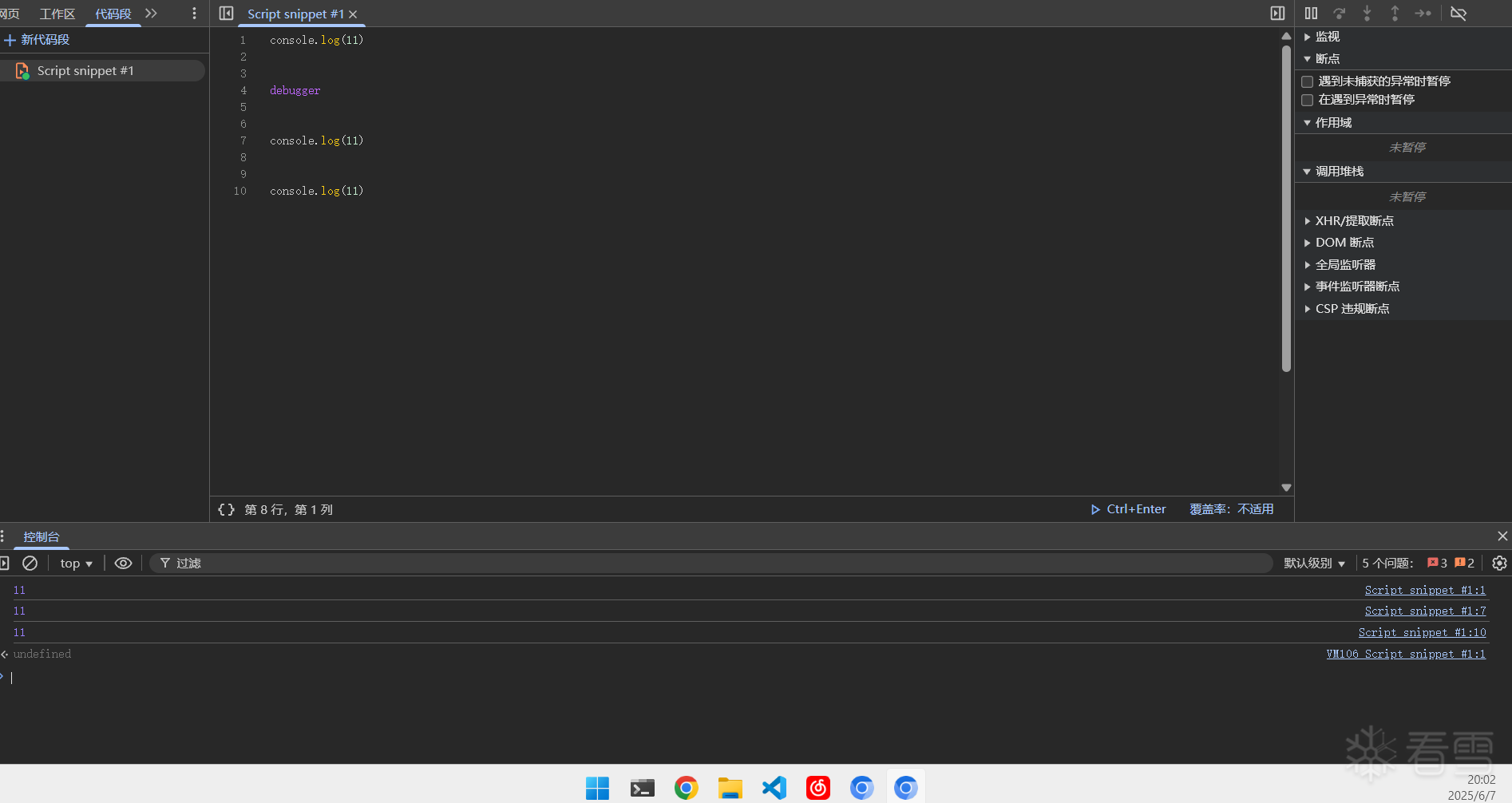Create a new snippet with 新代码段

(x=37, y=40)
